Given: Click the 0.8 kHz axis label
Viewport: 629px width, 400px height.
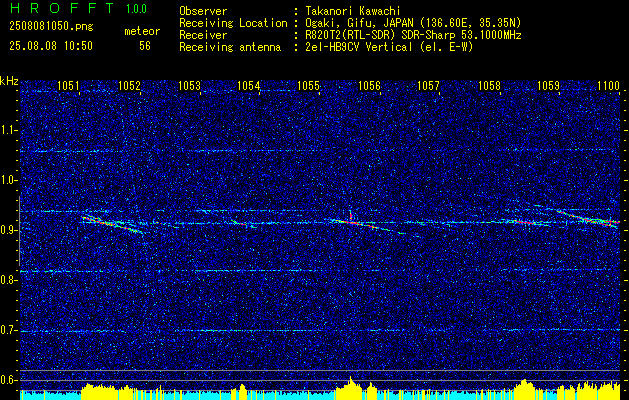Looking at the screenshot, I should (x=8, y=280).
